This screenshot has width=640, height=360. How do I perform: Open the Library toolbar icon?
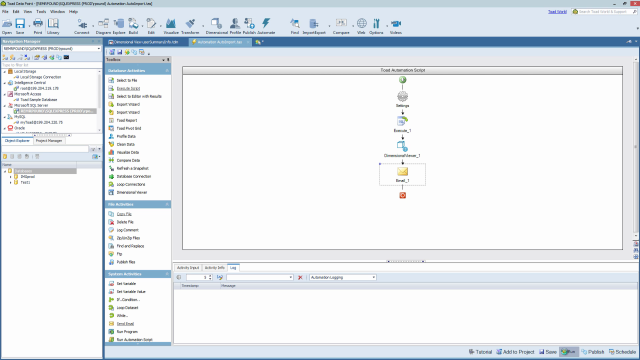(x=53, y=26)
